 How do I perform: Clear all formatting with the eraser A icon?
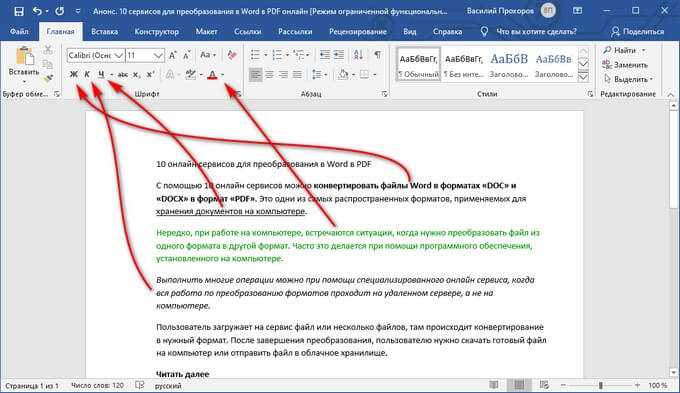pyautogui.click(x=232, y=55)
